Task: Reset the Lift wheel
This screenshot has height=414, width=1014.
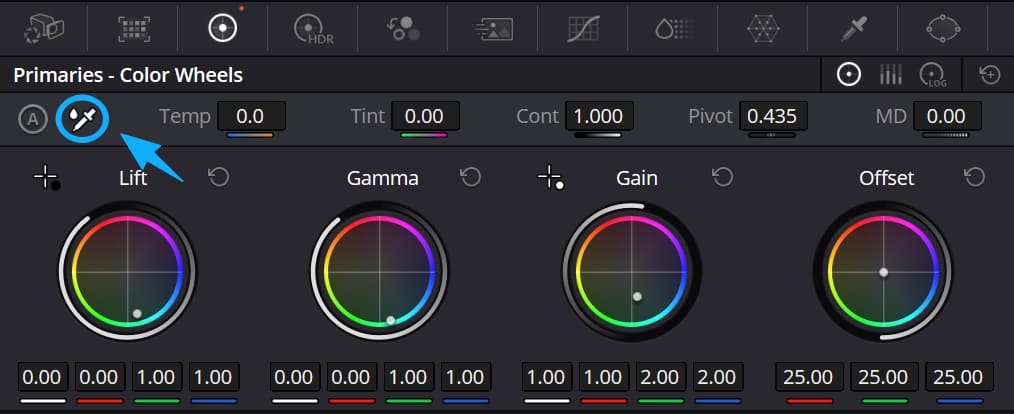Action: point(219,177)
